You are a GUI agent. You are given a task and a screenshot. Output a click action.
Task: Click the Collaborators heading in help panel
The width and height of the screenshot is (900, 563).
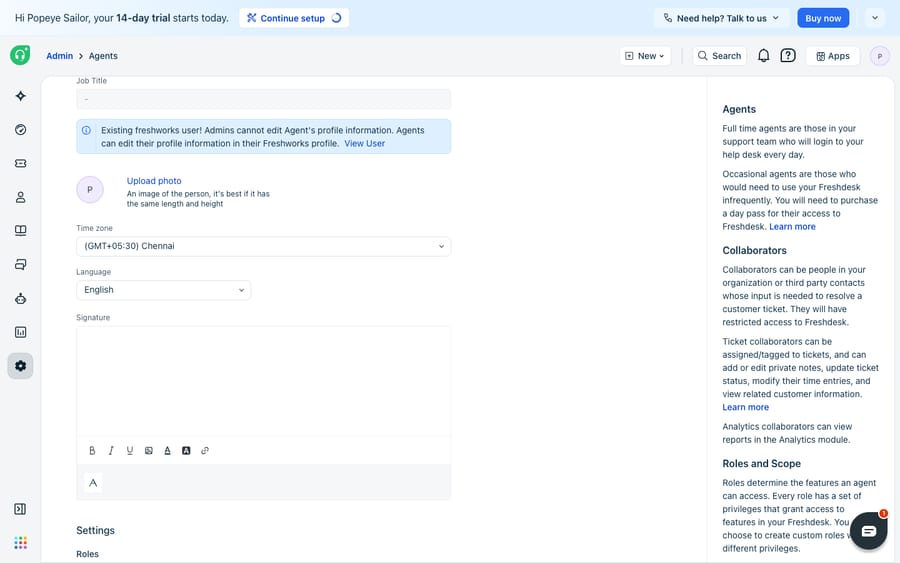pos(754,250)
